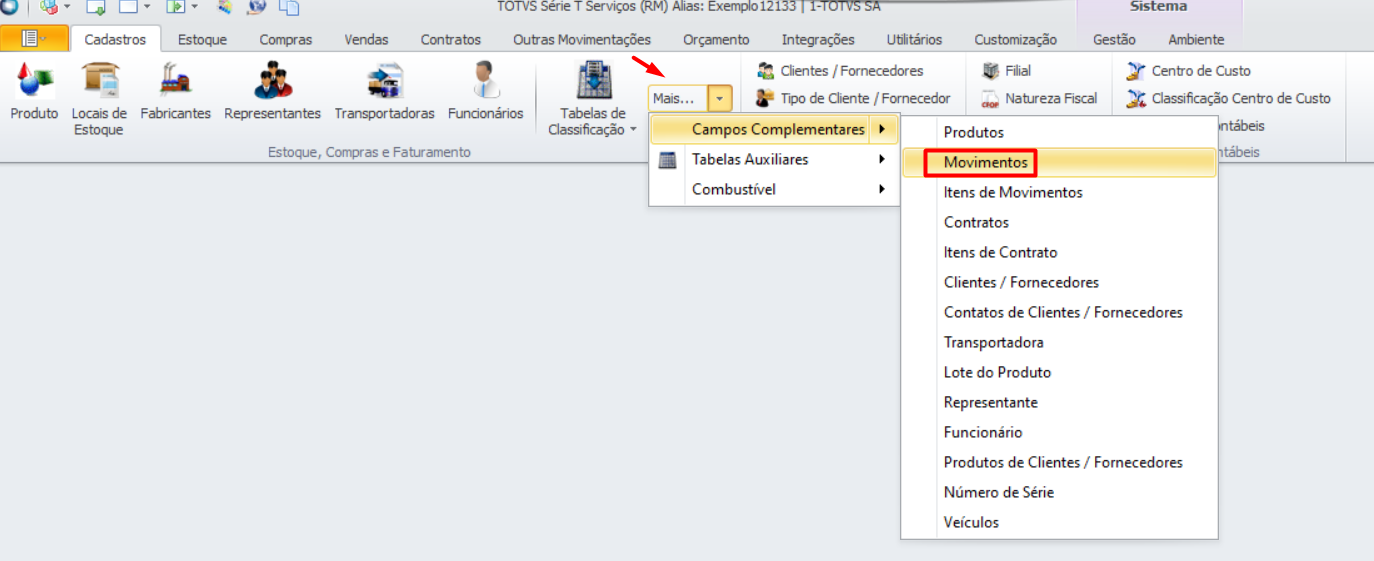
Task: Select Representante in the submenu
Action: coord(1059,402)
